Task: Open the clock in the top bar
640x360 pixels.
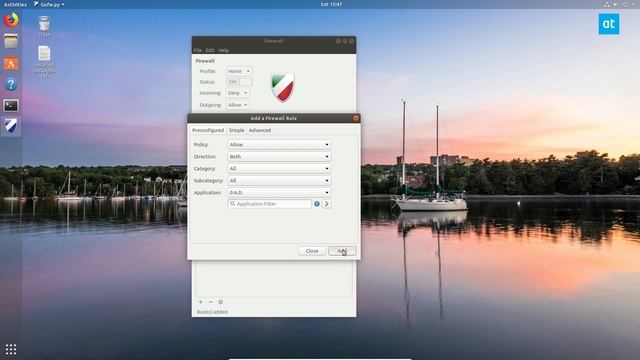Action: tap(331, 4)
